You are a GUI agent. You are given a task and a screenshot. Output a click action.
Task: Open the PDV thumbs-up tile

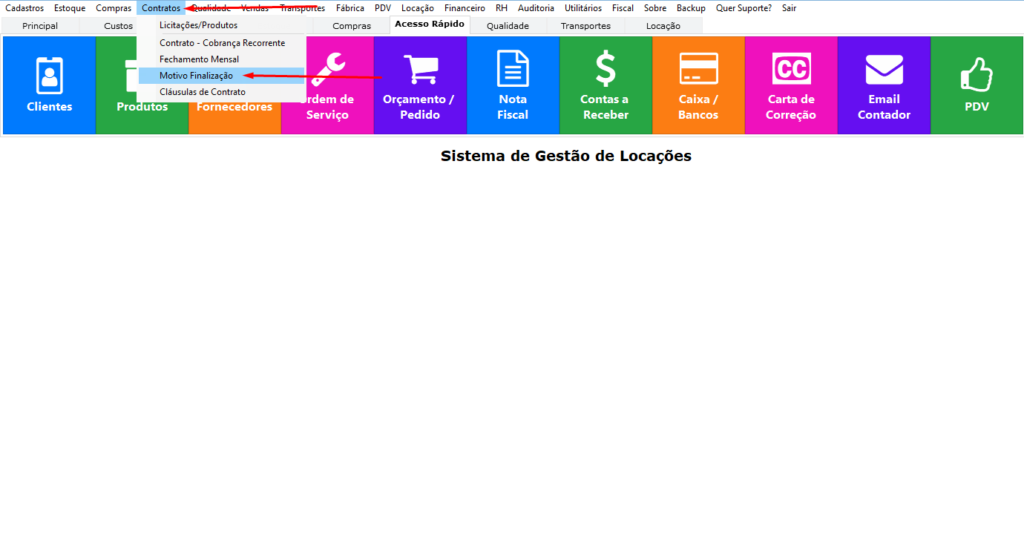(976, 85)
